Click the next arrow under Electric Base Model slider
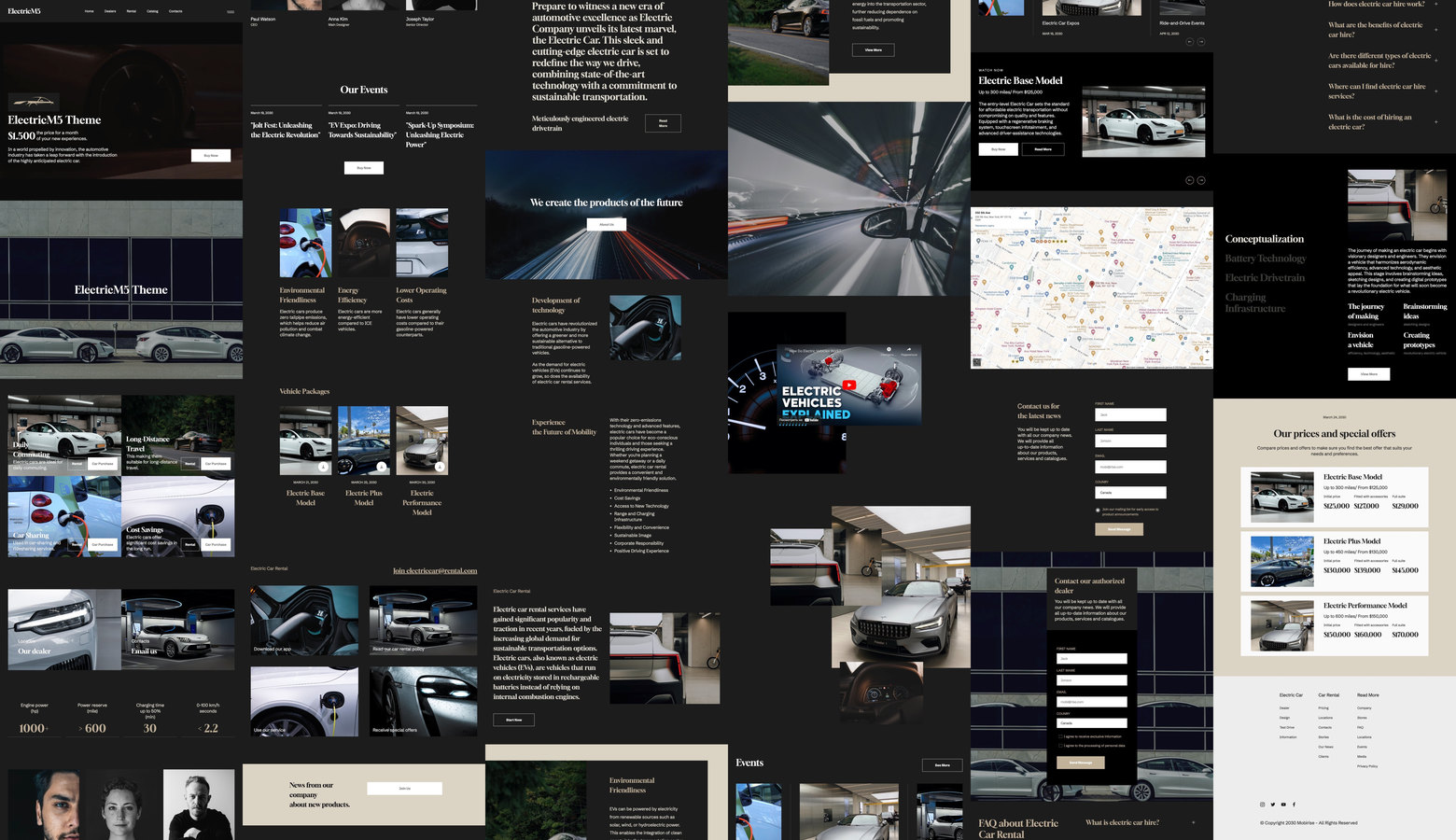This screenshot has height=840, width=1456. (1201, 180)
